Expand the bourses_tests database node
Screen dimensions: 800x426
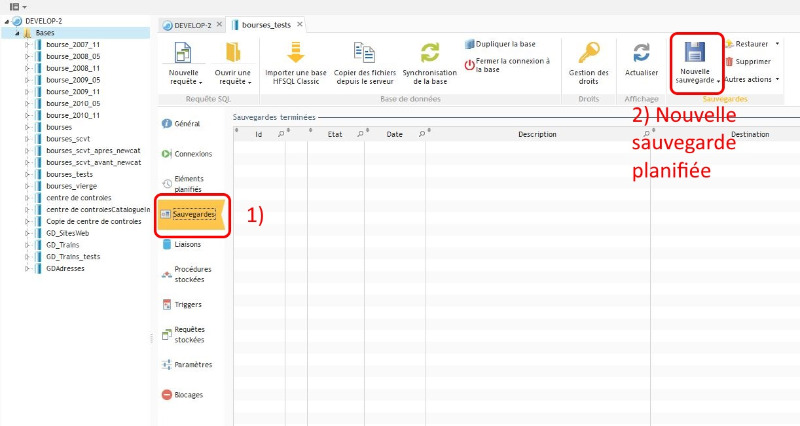pyautogui.click(x=27, y=174)
